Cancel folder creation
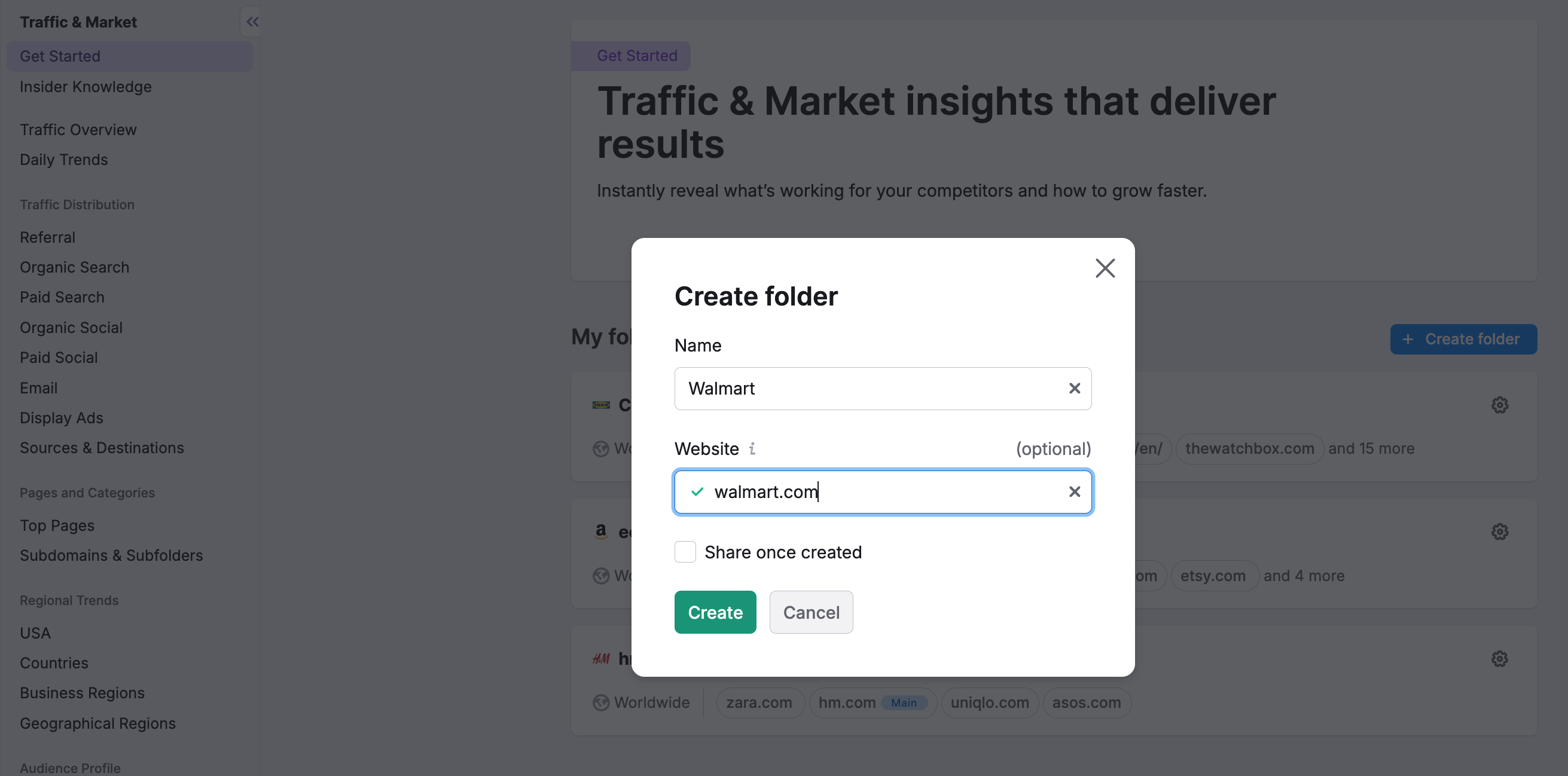The height and width of the screenshot is (776, 1568). pyautogui.click(x=811, y=612)
